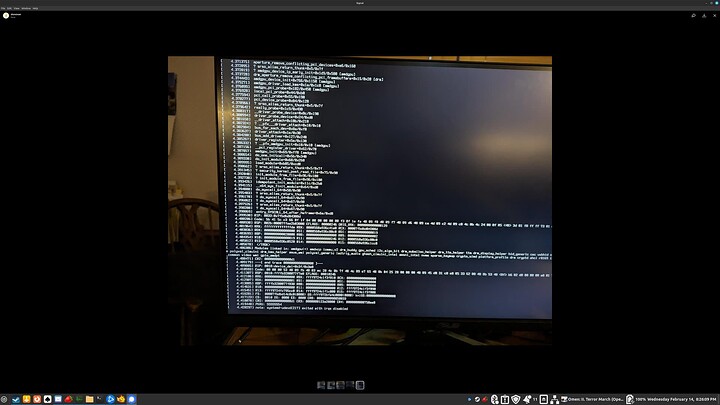Image resolution: width=720 pixels, height=405 pixels.
Task: Switch to Signal via its taskbar icon
Action: [132, 399]
